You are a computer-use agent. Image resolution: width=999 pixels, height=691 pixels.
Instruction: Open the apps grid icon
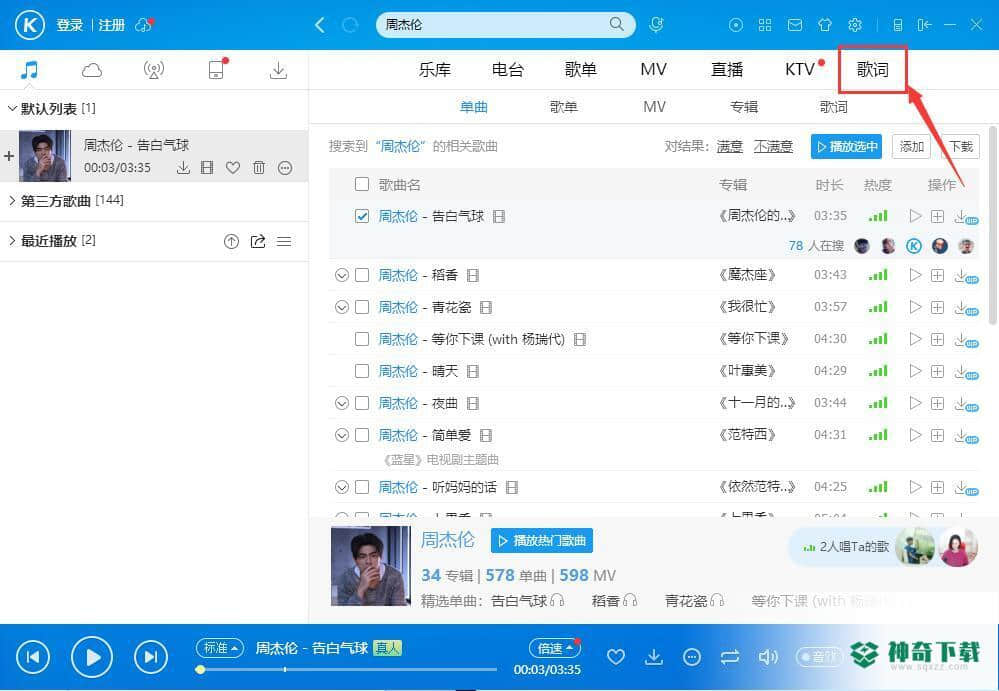(765, 25)
